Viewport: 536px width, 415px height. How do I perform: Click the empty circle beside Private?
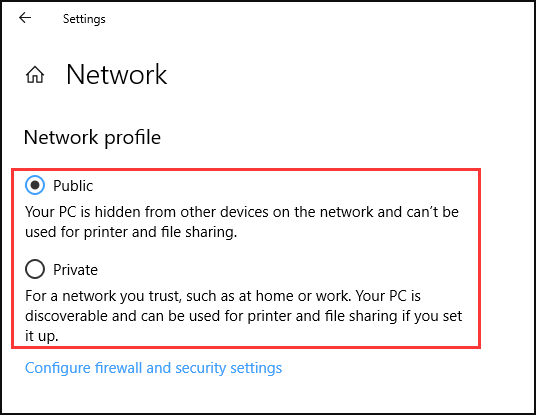click(35, 269)
